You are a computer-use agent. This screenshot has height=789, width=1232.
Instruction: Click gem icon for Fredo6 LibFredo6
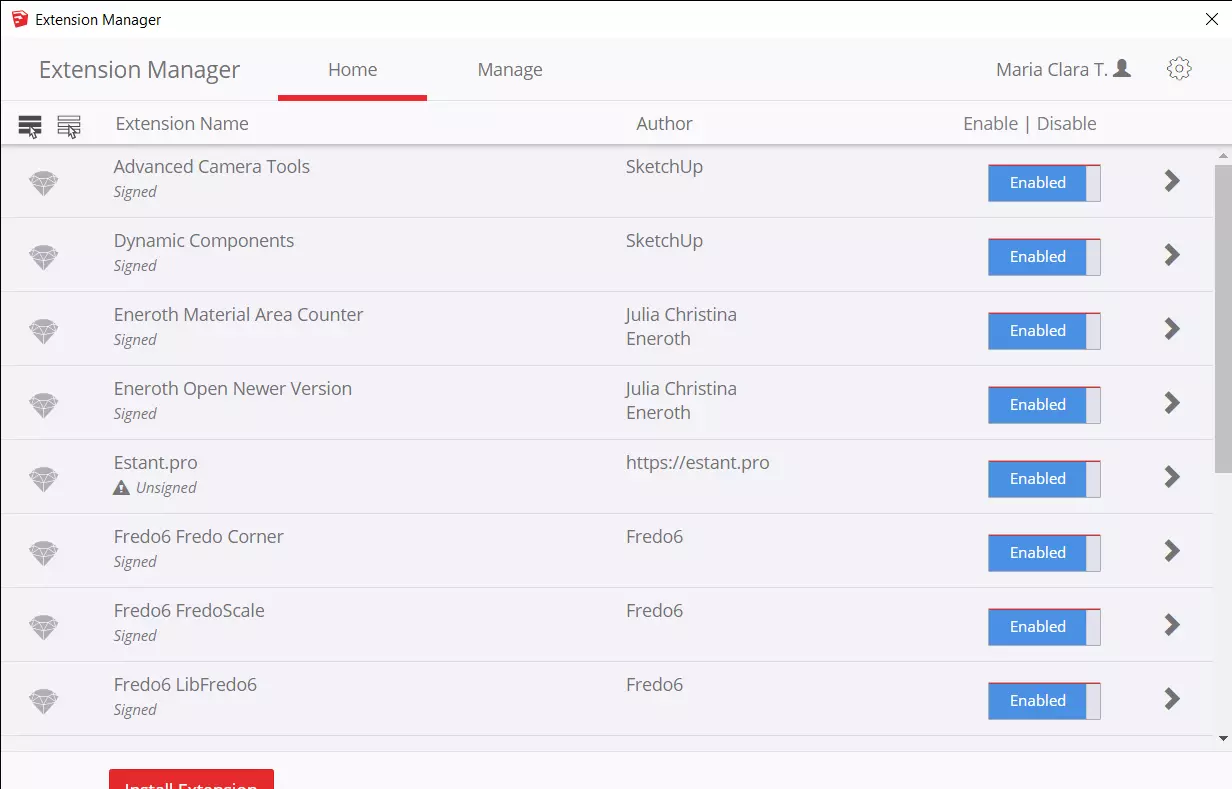click(43, 701)
